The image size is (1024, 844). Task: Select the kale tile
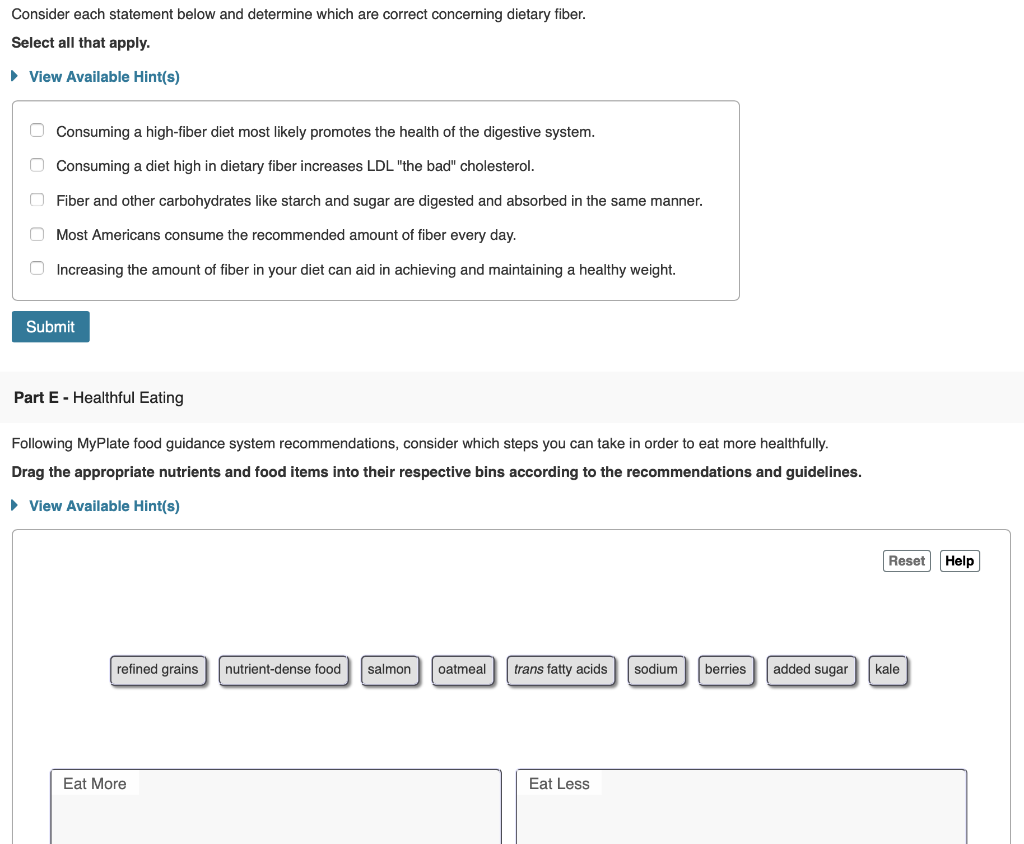pyautogui.click(x=887, y=669)
